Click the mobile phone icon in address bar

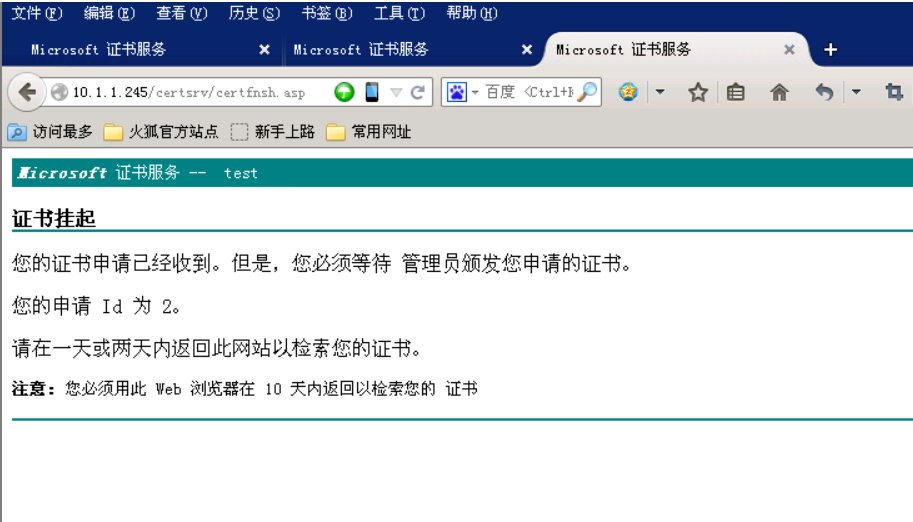(x=371, y=92)
